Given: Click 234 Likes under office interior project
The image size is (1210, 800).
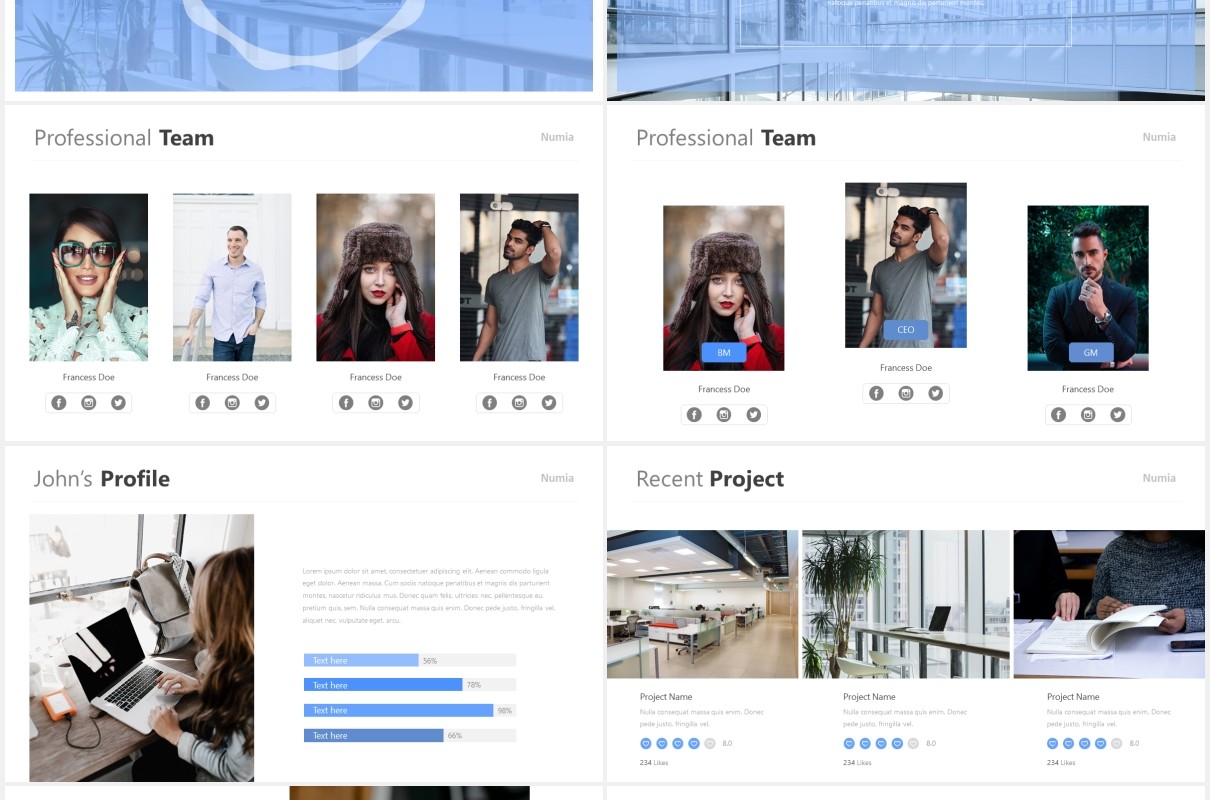Looking at the screenshot, I should tap(654, 763).
